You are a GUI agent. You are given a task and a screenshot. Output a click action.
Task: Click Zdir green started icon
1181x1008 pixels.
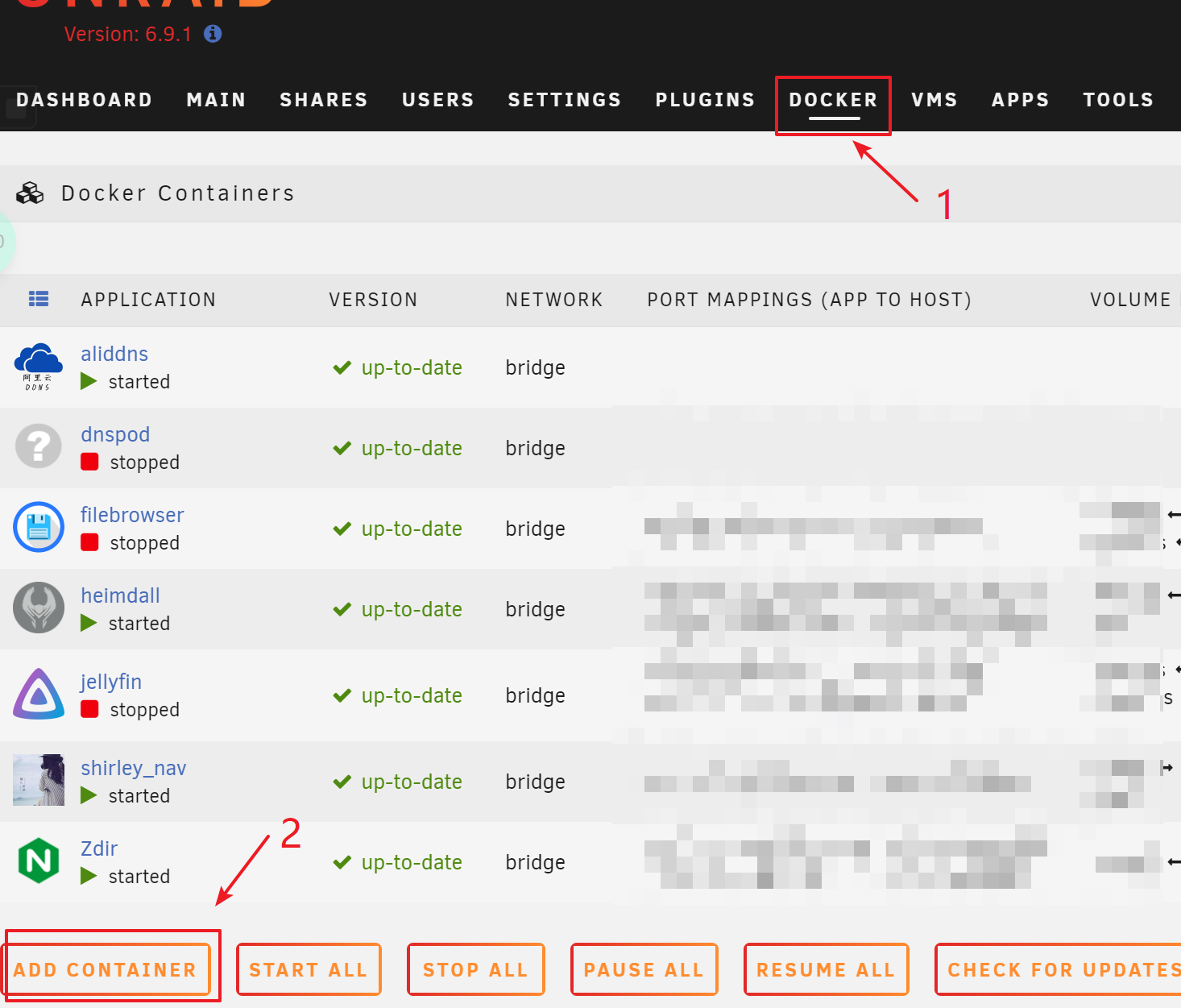(89, 876)
